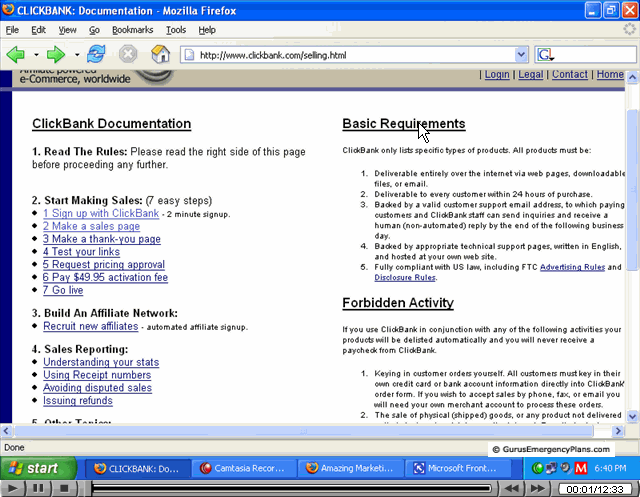640x497 pixels.
Task: Open 'Understanding your stats' link
Action: pyautogui.click(x=101, y=362)
